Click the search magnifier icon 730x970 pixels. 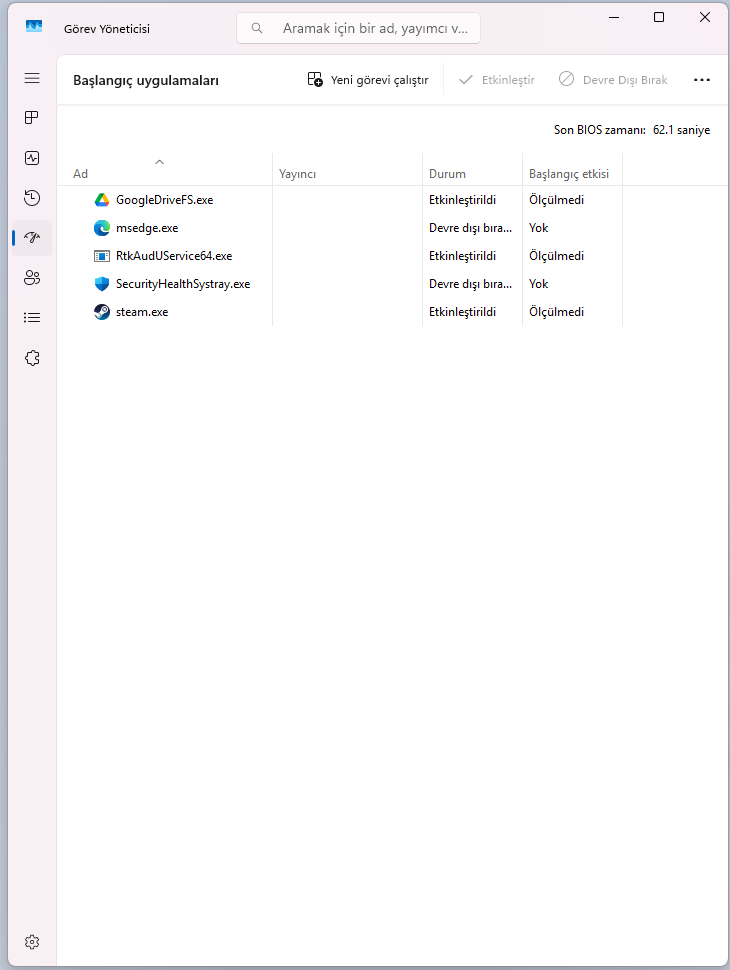coord(257,28)
